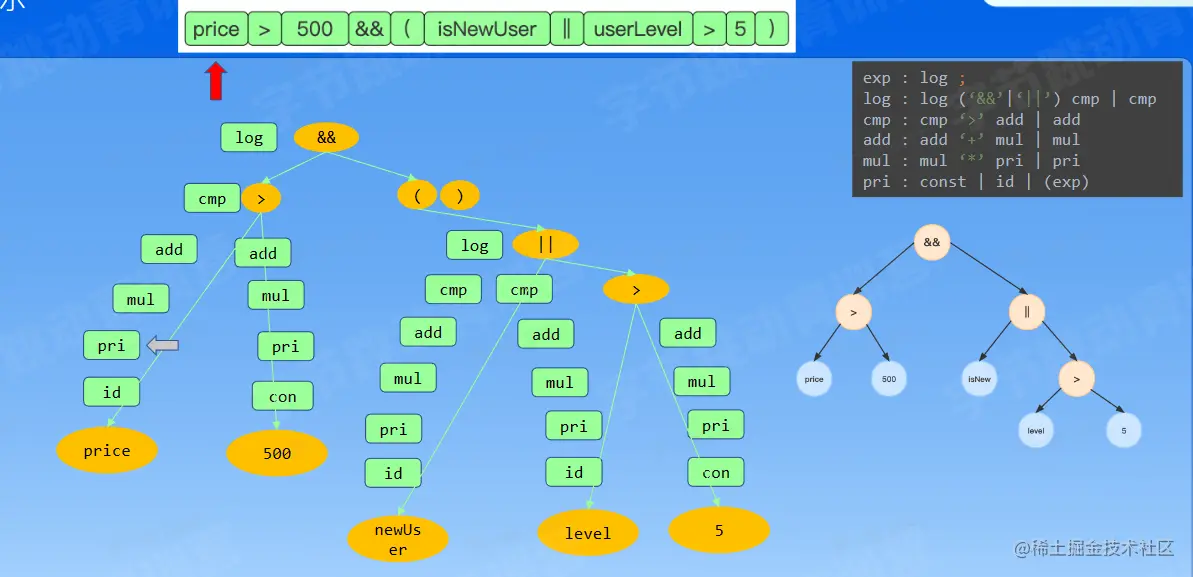
Task: Click the blue 500 circle in the AST
Action: 889,379
